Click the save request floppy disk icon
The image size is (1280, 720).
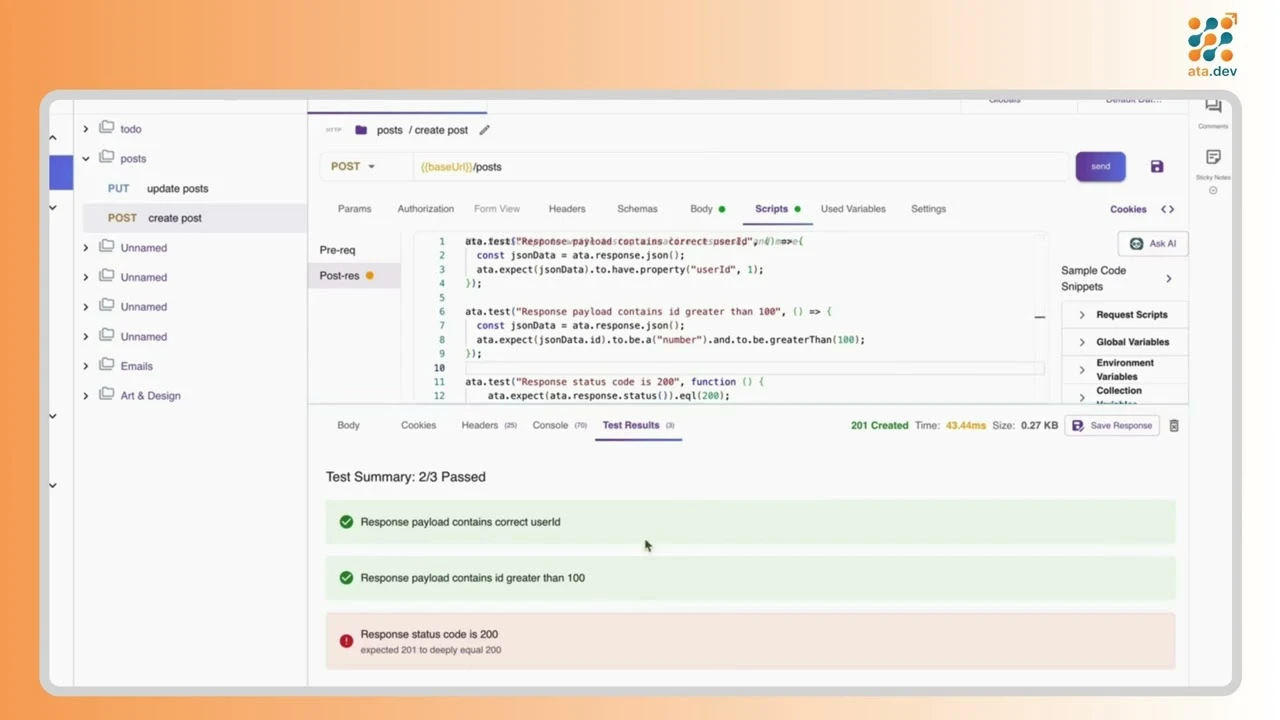[1156, 166]
